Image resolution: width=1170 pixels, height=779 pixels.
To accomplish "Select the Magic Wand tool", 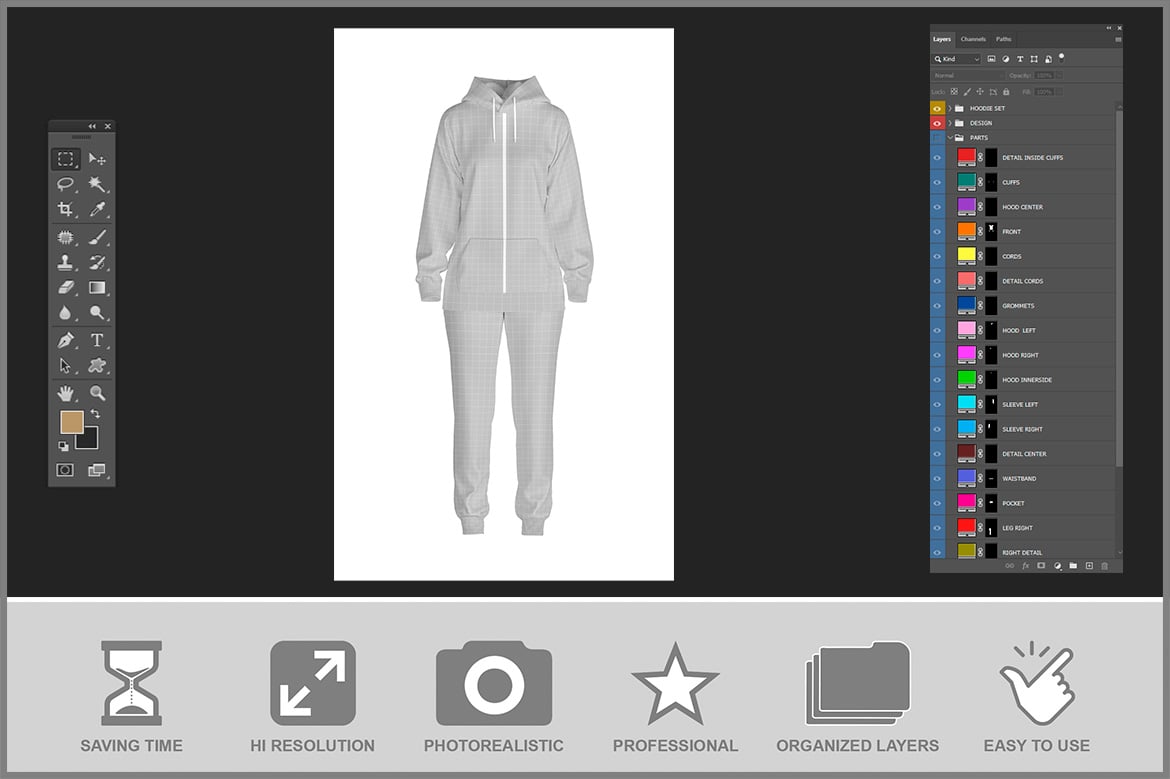I will [97, 184].
